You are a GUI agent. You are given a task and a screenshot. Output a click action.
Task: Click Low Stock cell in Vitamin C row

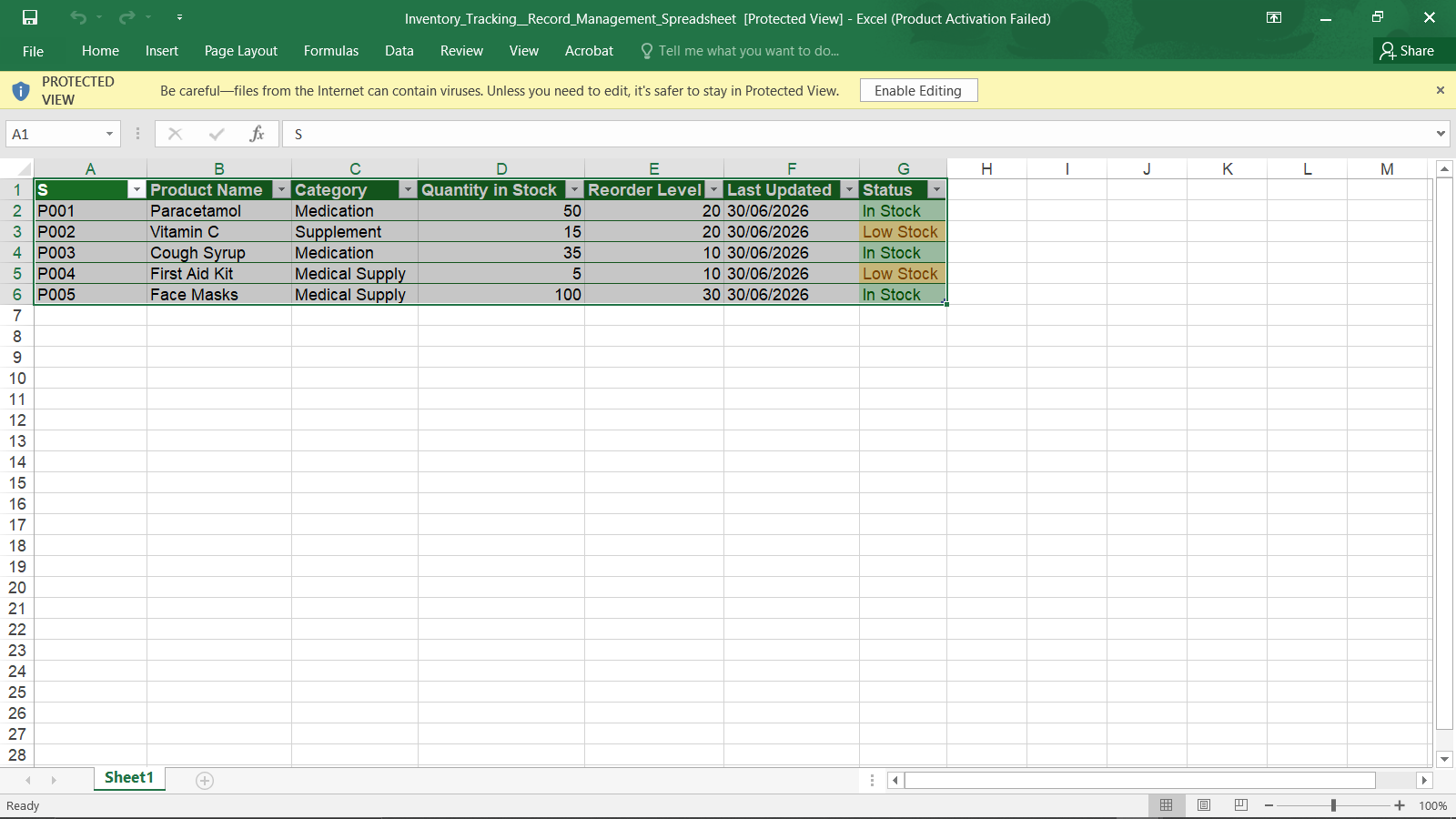coord(903,232)
